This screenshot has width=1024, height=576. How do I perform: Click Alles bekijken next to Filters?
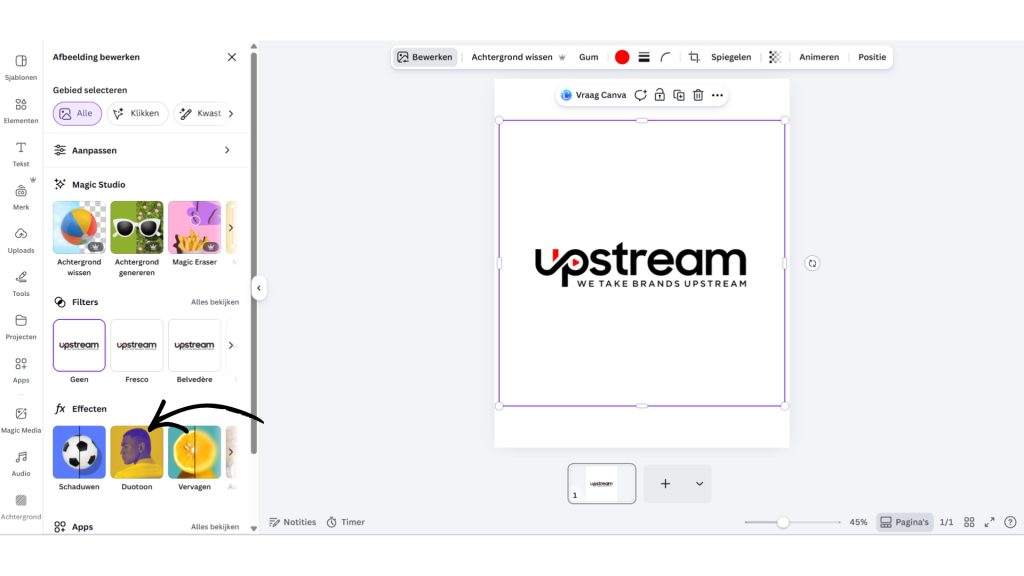click(x=215, y=302)
